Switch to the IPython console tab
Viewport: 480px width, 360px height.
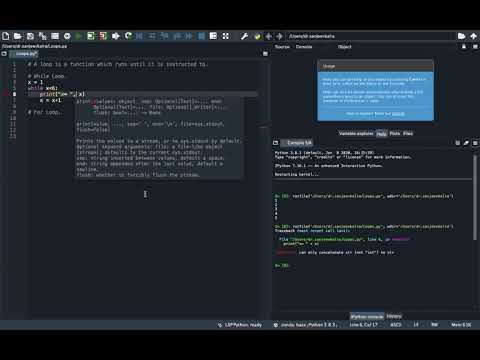coord(367,316)
